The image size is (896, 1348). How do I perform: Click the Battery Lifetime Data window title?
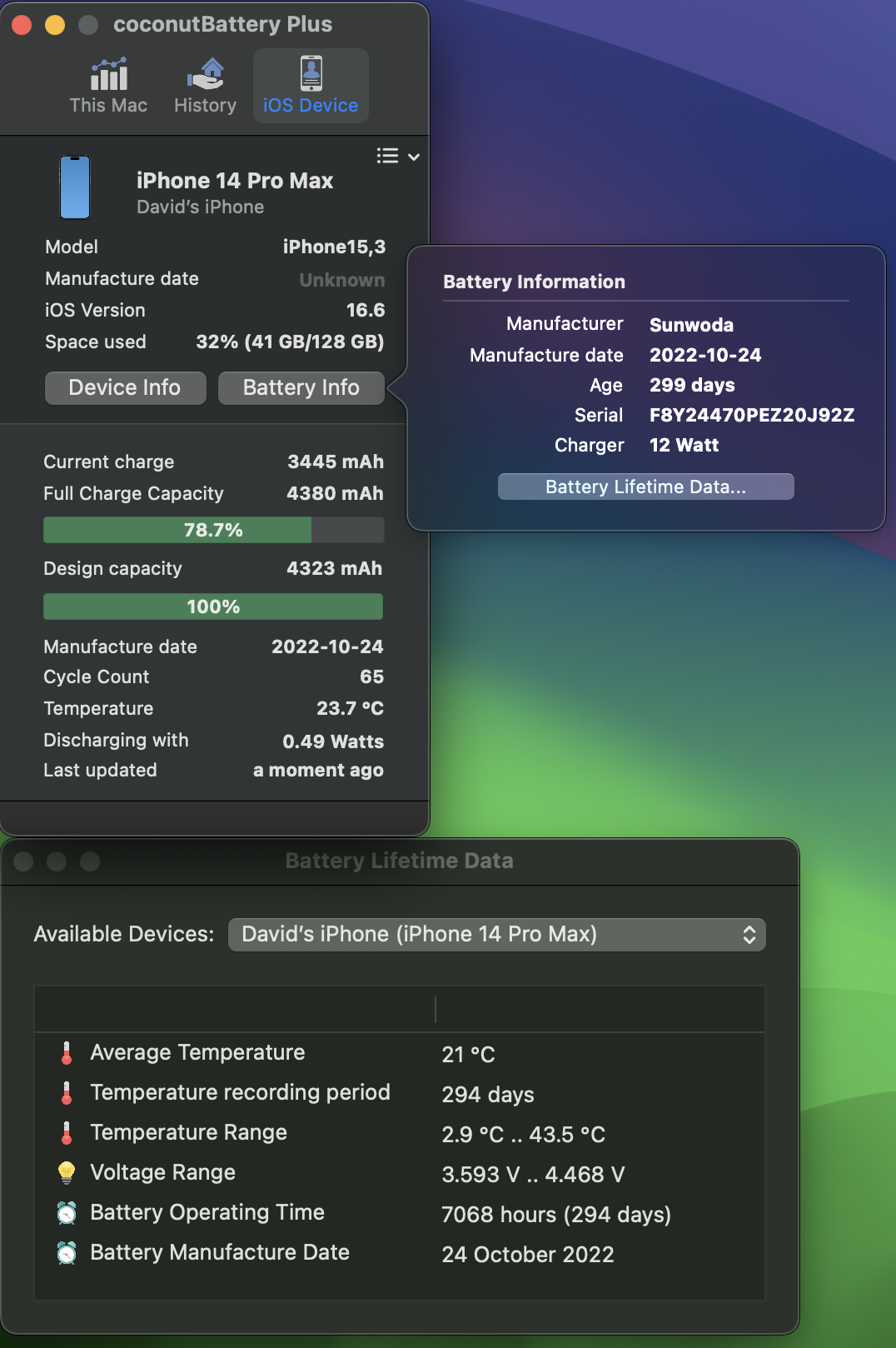pos(399,861)
